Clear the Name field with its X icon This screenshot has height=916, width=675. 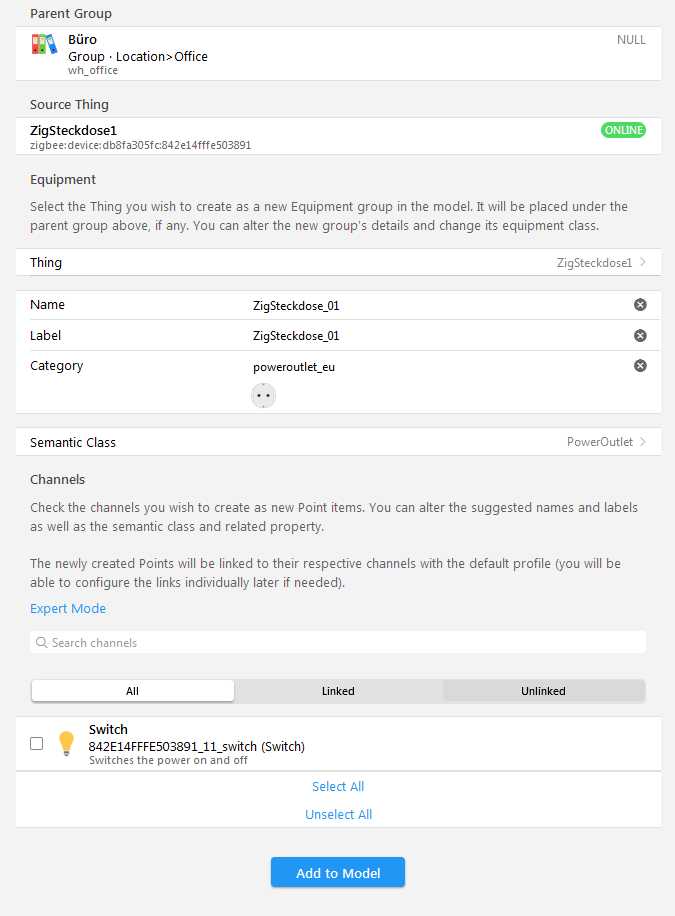tap(640, 305)
